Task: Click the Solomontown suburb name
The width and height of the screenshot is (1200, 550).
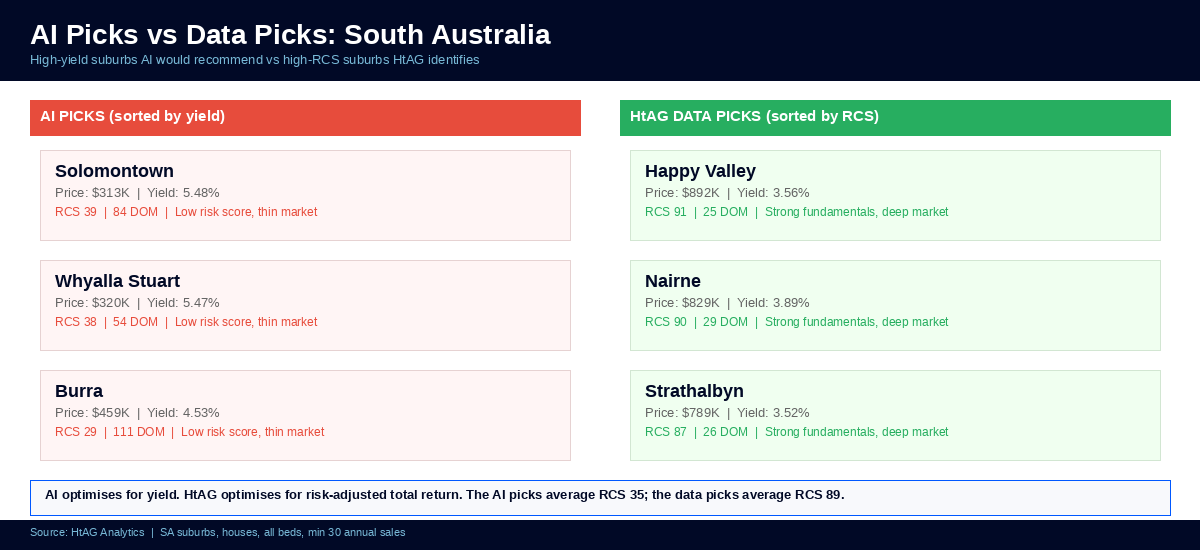Action: pyautogui.click(x=114, y=171)
